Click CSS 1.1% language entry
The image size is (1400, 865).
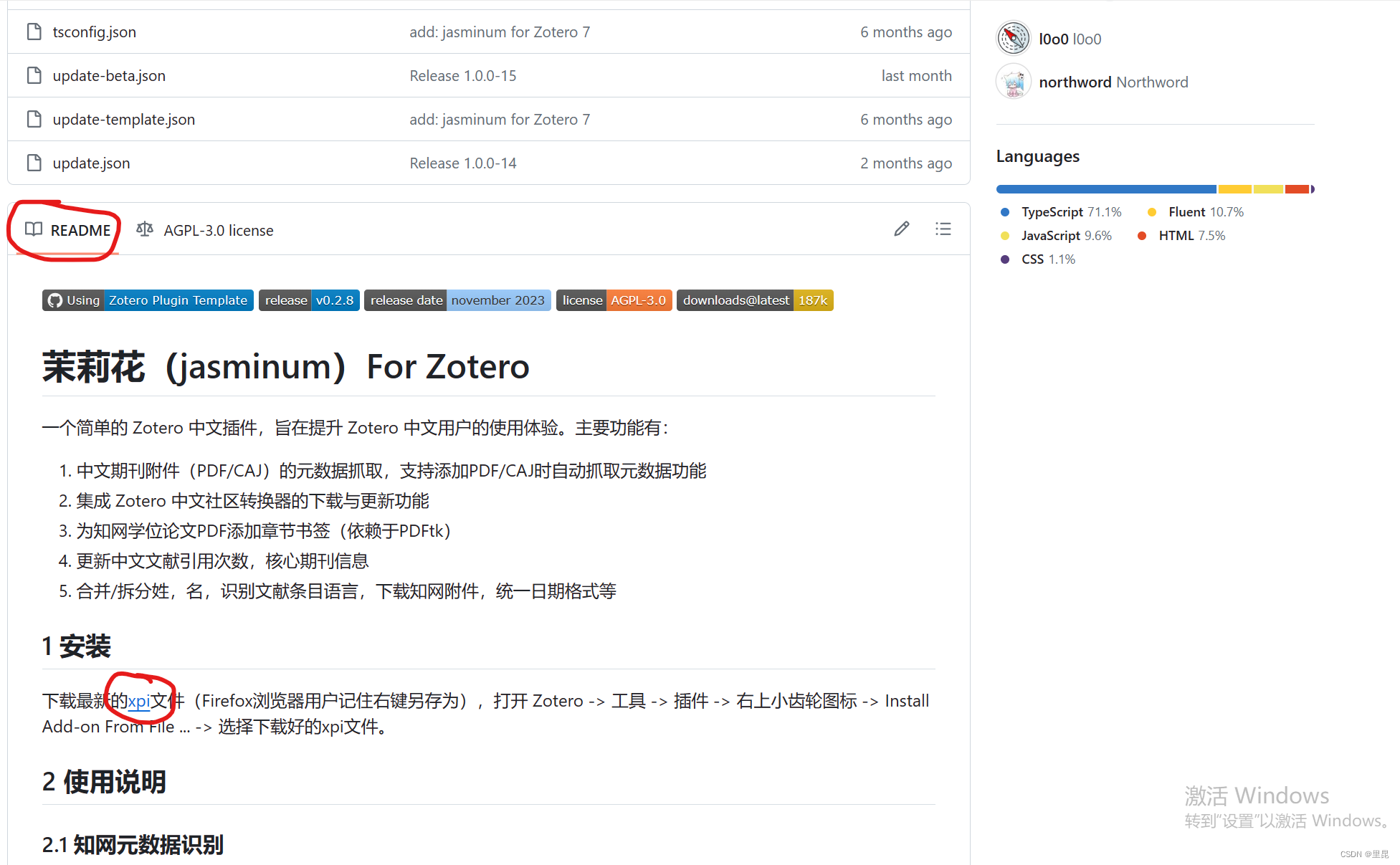tap(1038, 259)
